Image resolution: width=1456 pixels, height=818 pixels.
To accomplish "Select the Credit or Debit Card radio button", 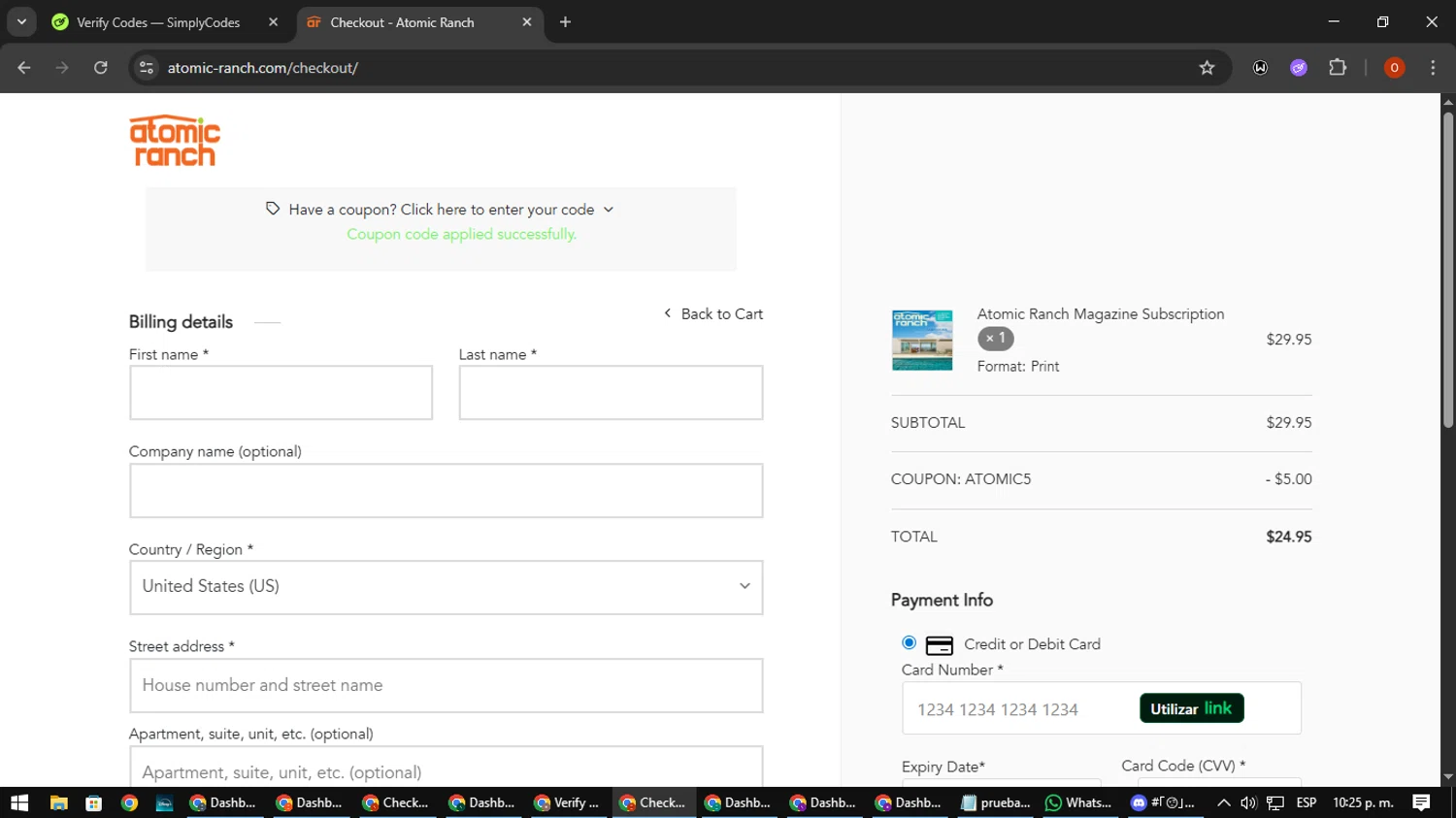I will pyautogui.click(x=909, y=642).
